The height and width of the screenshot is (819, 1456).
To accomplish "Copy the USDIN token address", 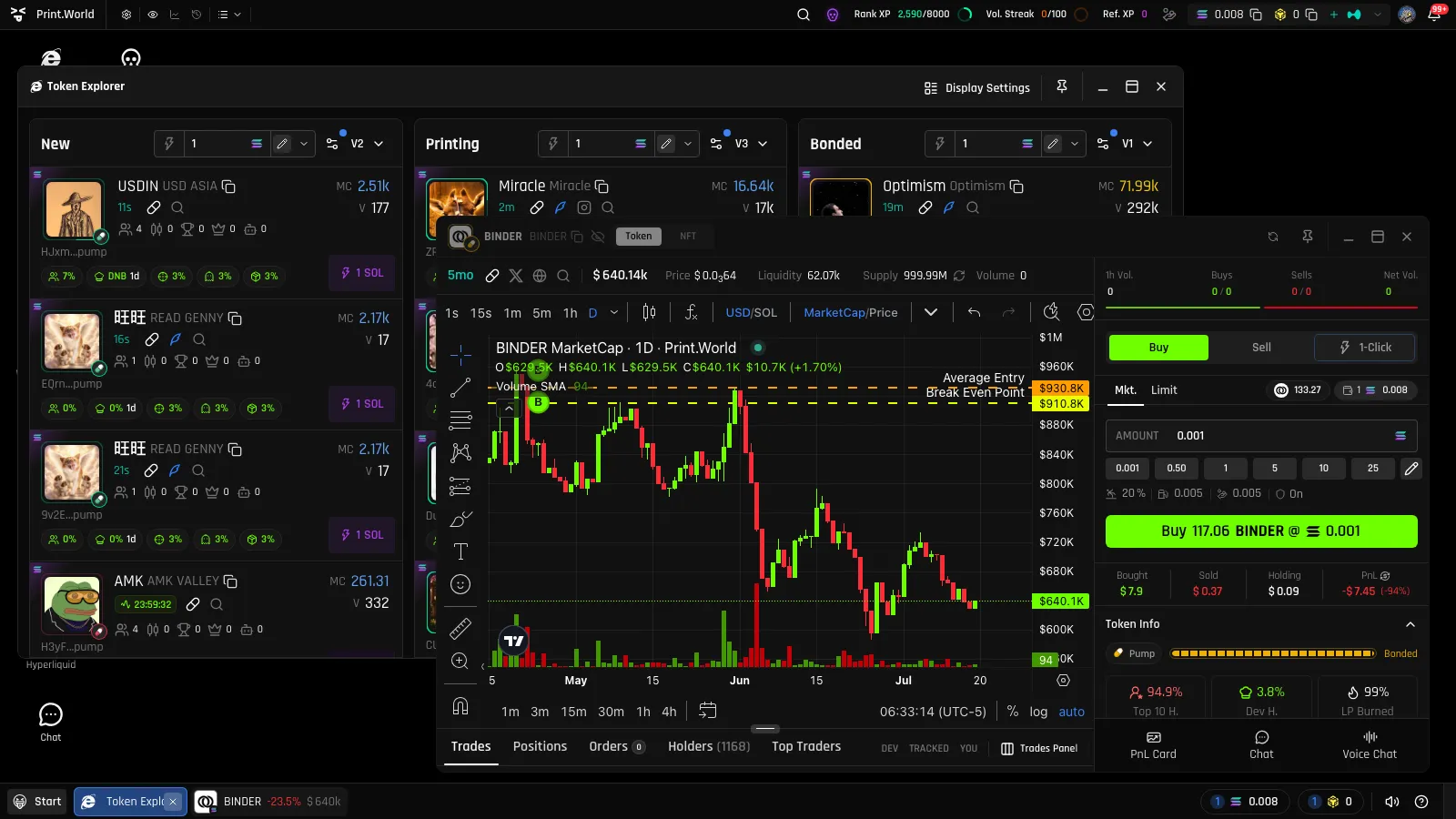I will click(229, 187).
